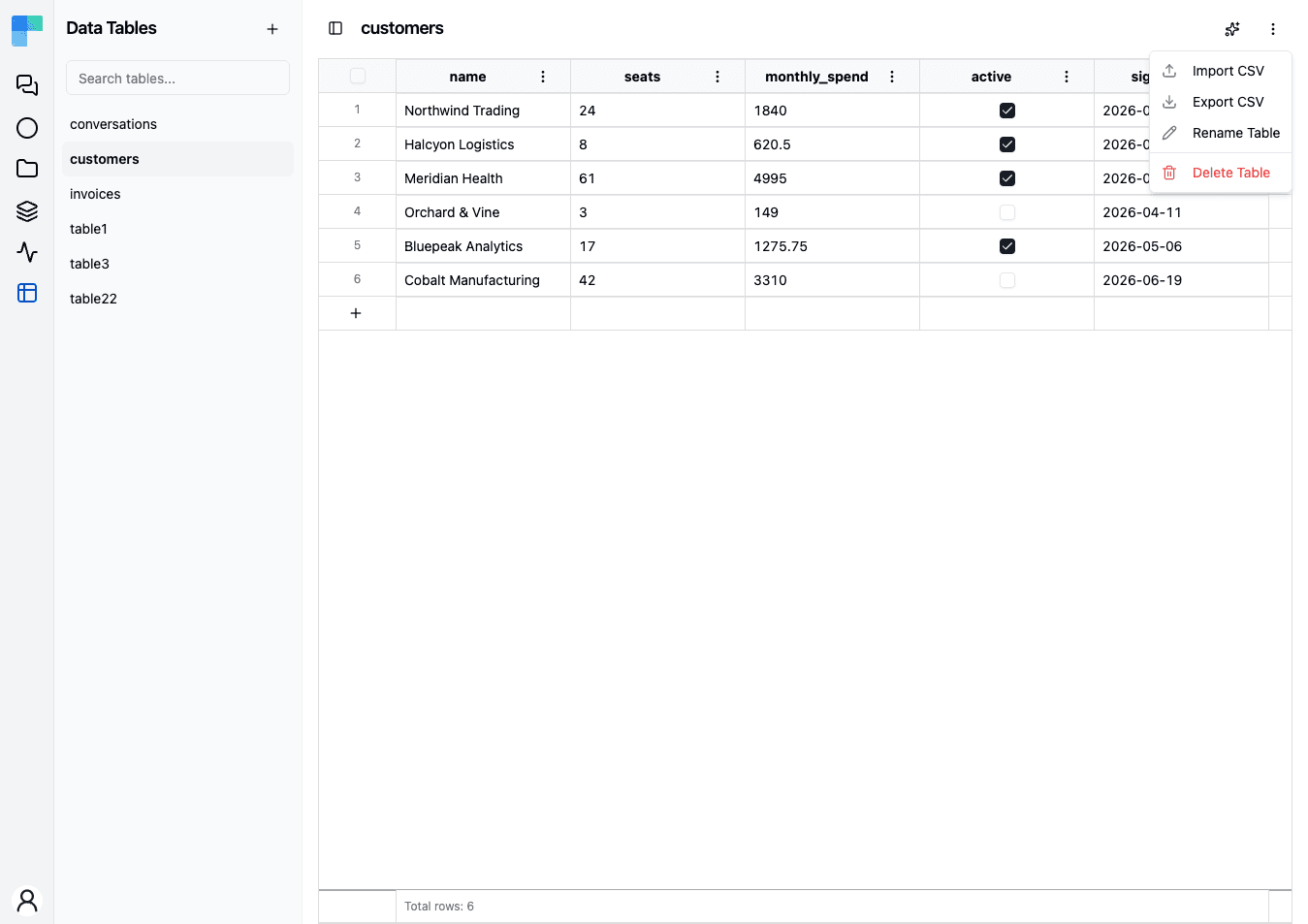Add a new row with plus icon
The width and height of the screenshot is (1308, 924).
click(x=356, y=313)
